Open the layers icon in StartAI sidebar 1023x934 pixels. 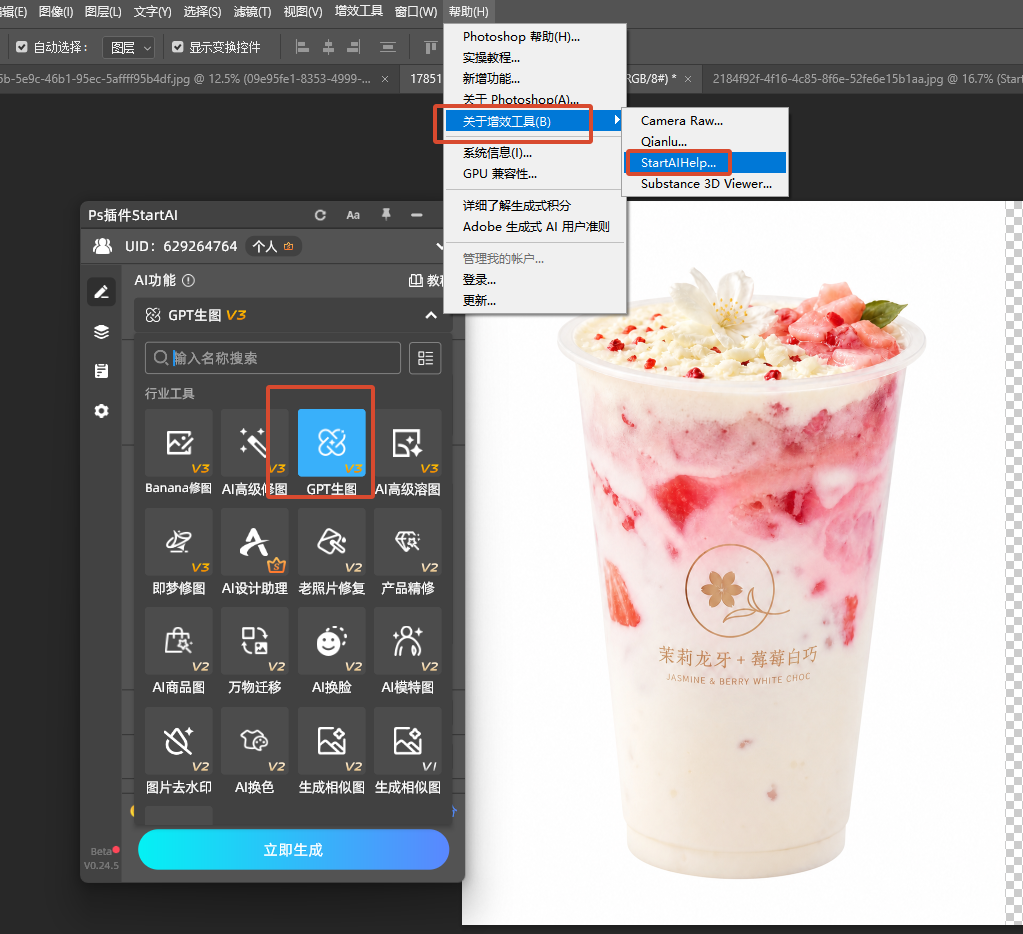(101, 331)
